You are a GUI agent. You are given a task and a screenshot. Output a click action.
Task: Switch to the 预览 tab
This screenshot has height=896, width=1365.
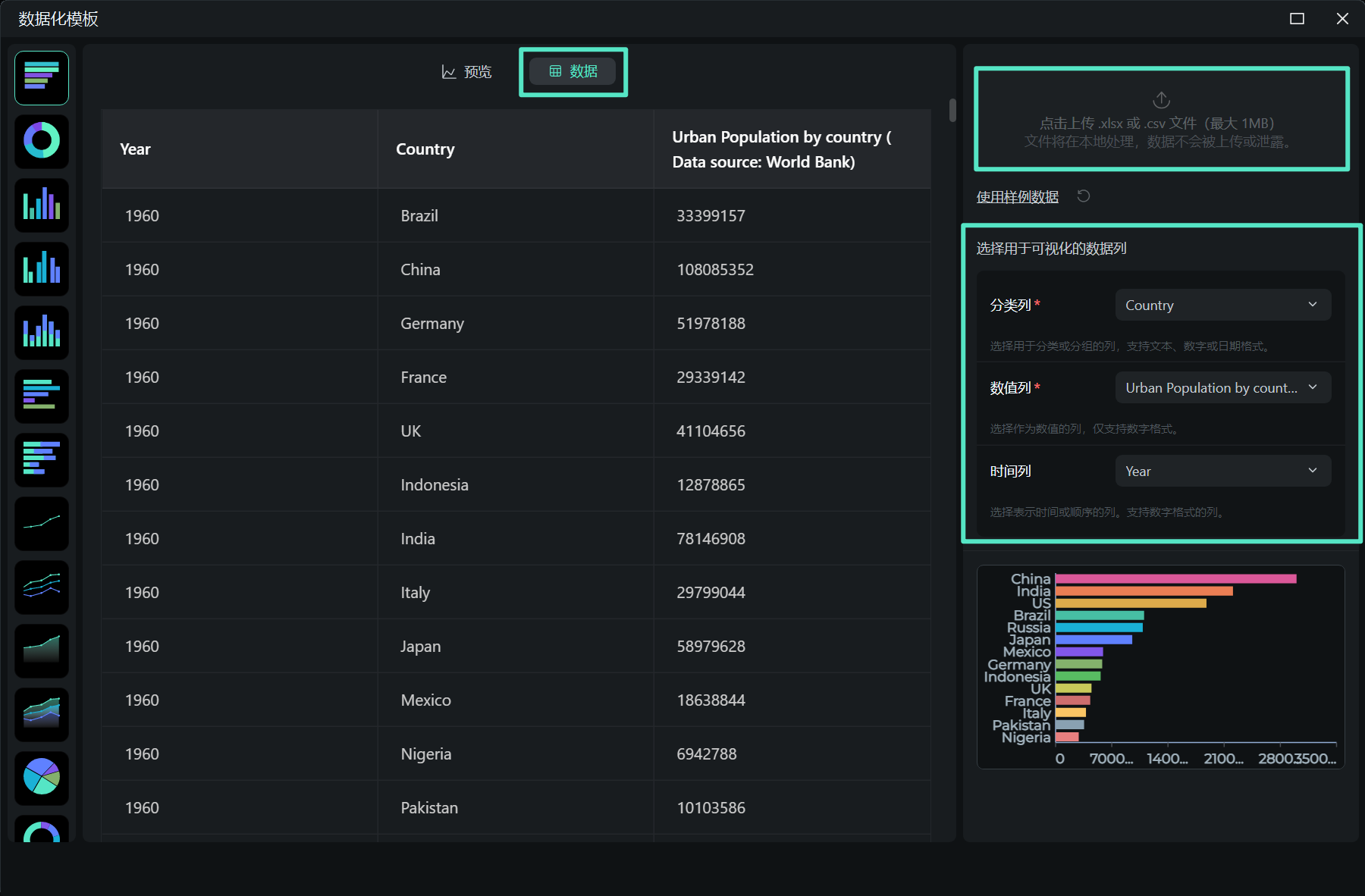pos(467,72)
